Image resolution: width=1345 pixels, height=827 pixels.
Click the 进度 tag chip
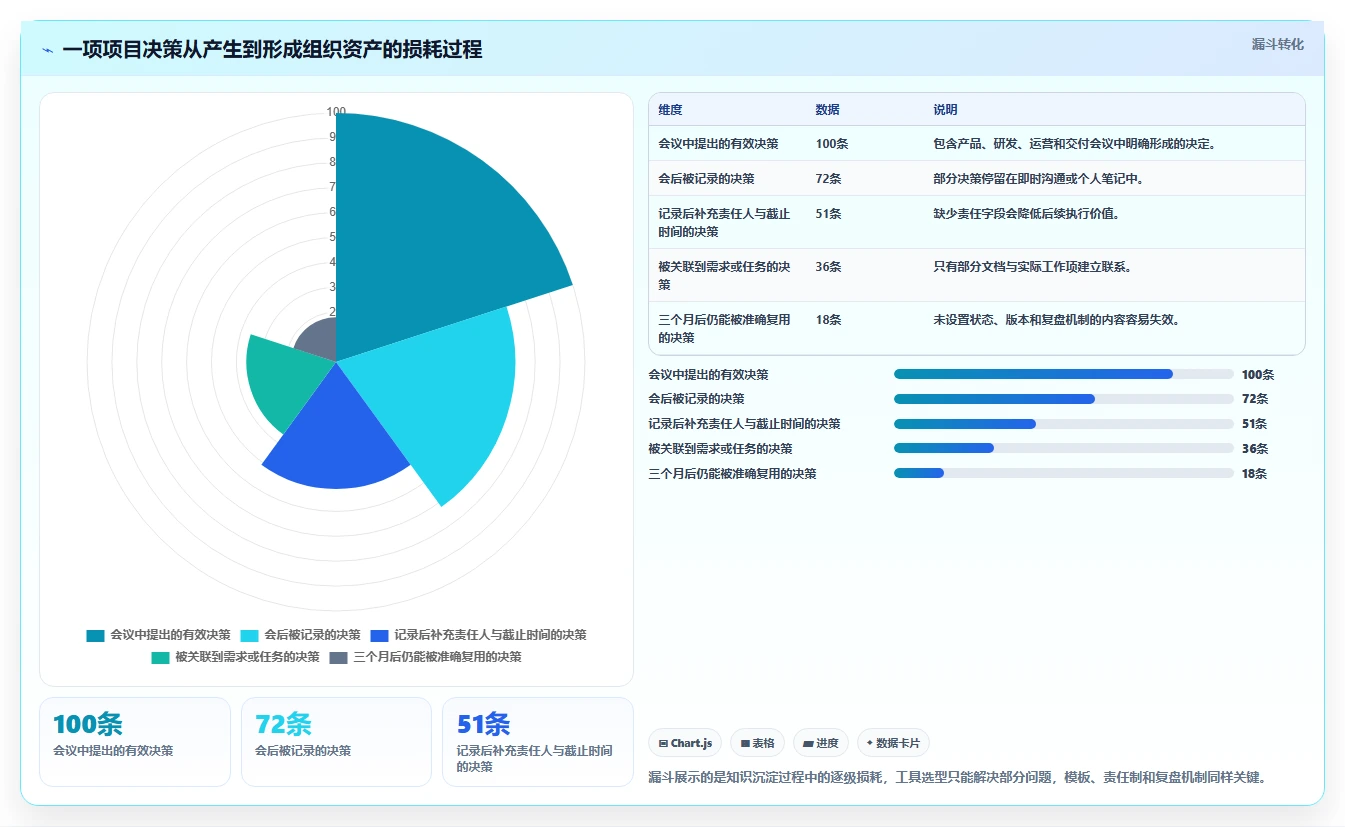[x=821, y=743]
